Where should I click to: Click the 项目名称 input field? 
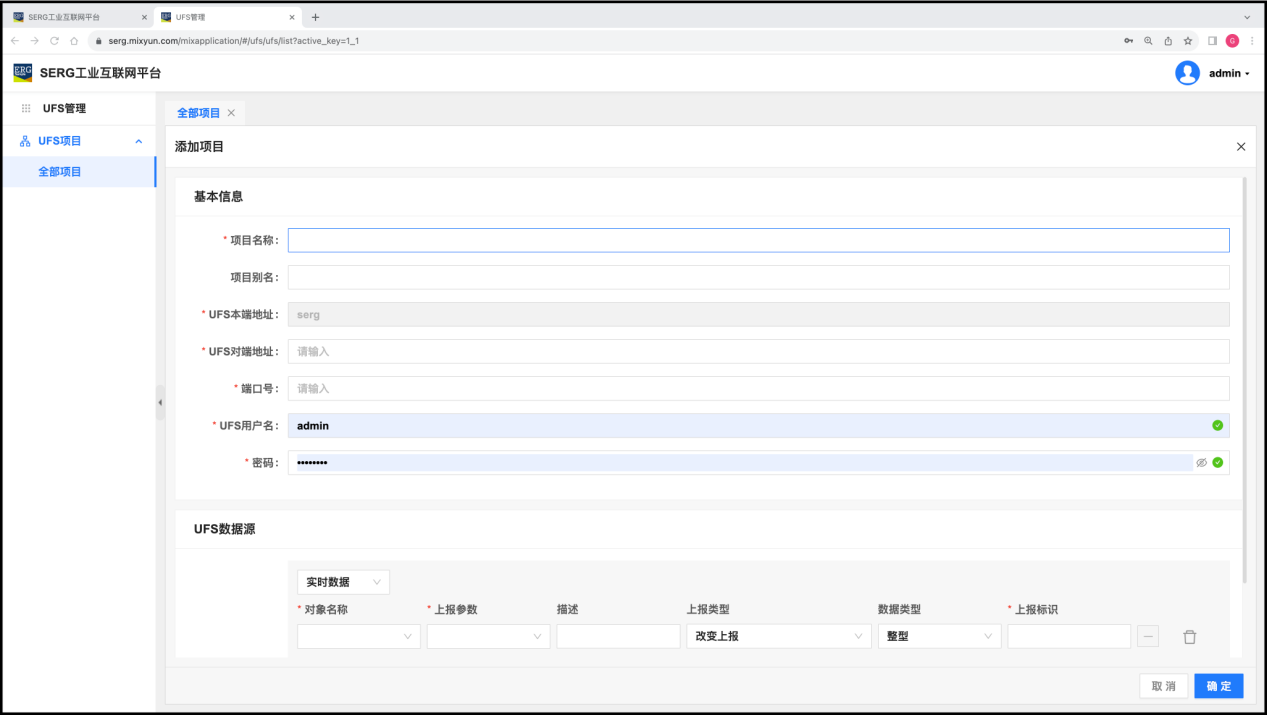pyautogui.click(x=758, y=240)
